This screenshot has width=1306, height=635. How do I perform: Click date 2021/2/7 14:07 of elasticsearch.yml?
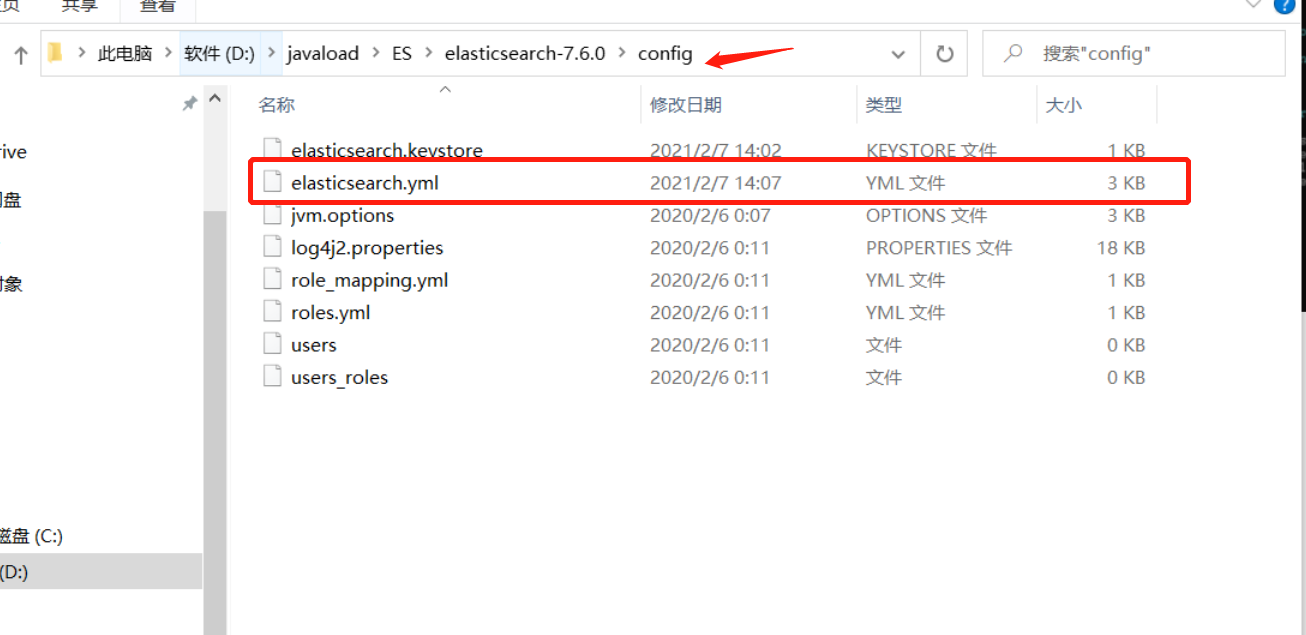point(716,183)
